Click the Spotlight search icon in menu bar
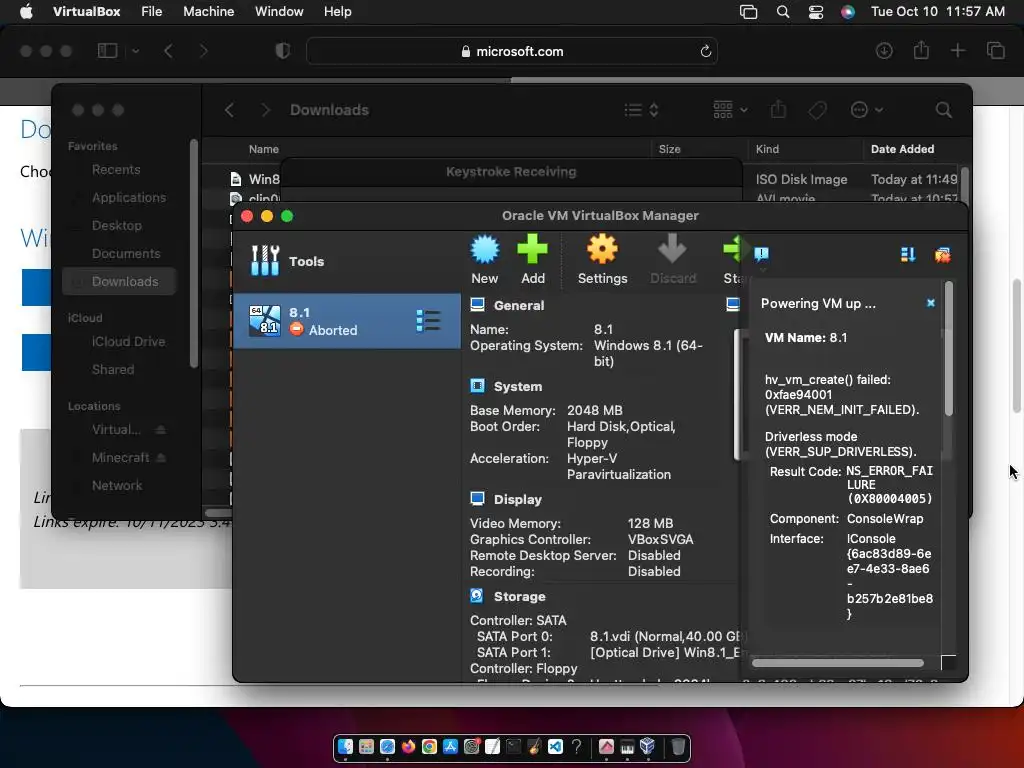The width and height of the screenshot is (1024, 768). [782, 12]
